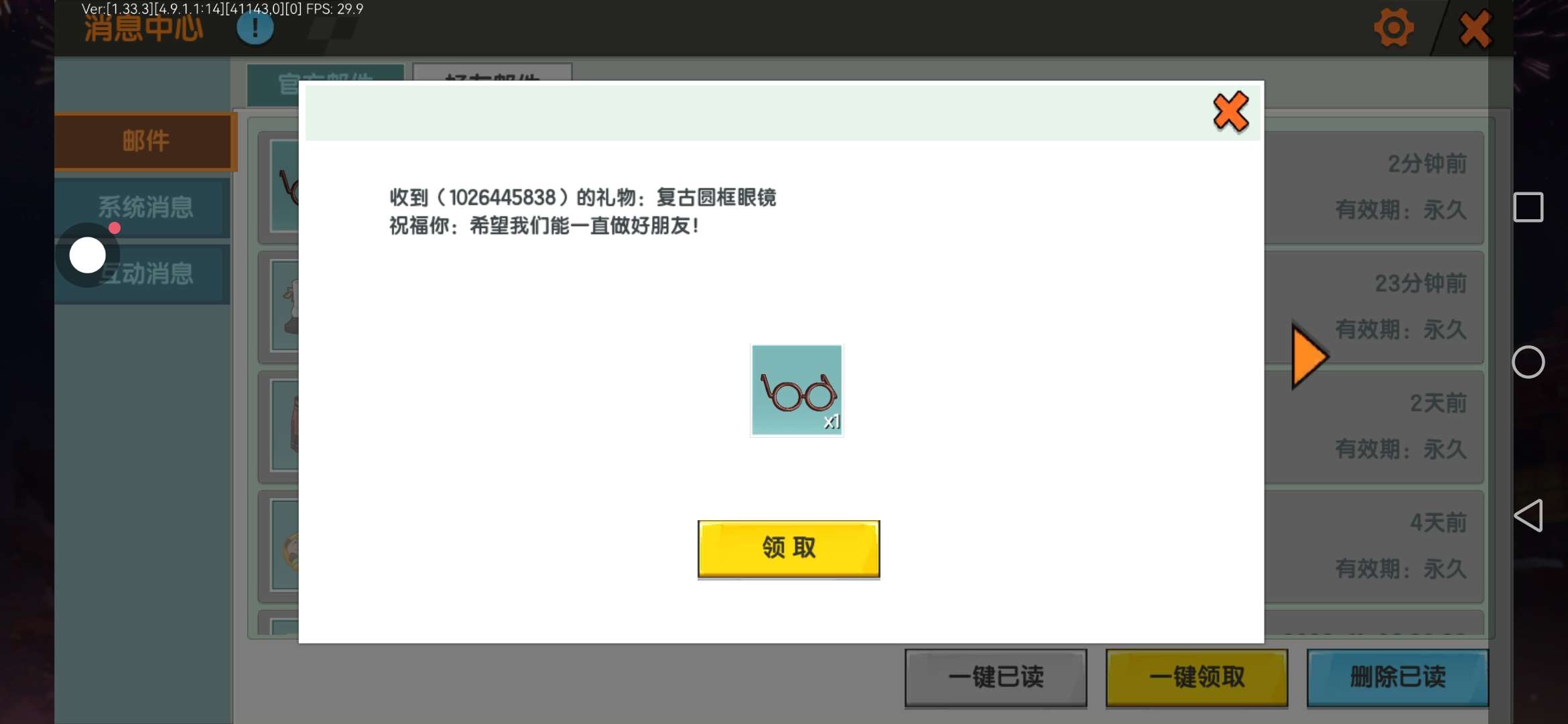Open the mail entry from 4天前
The image size is (1568, 724).
pyautogui.click(x=1374, y=546)
